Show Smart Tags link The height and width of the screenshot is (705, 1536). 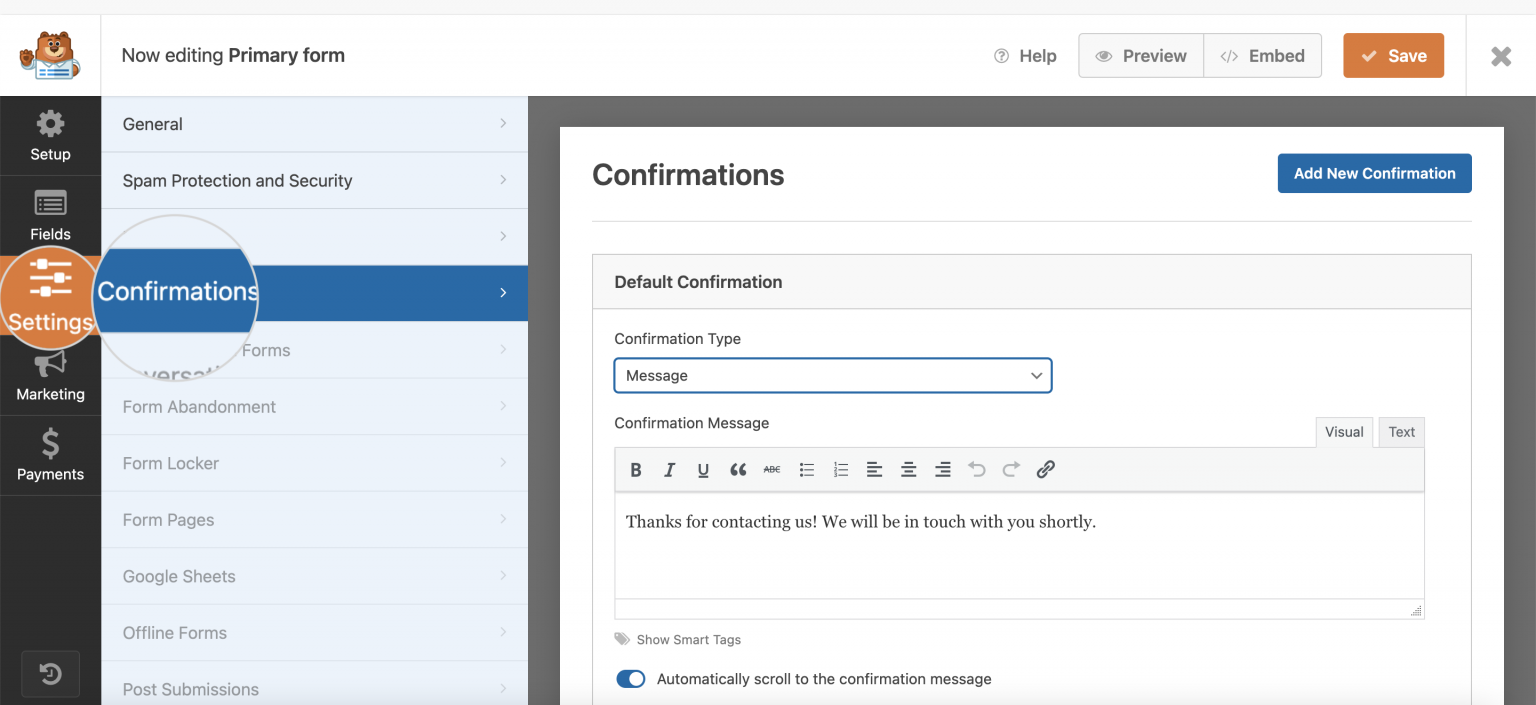678,639
